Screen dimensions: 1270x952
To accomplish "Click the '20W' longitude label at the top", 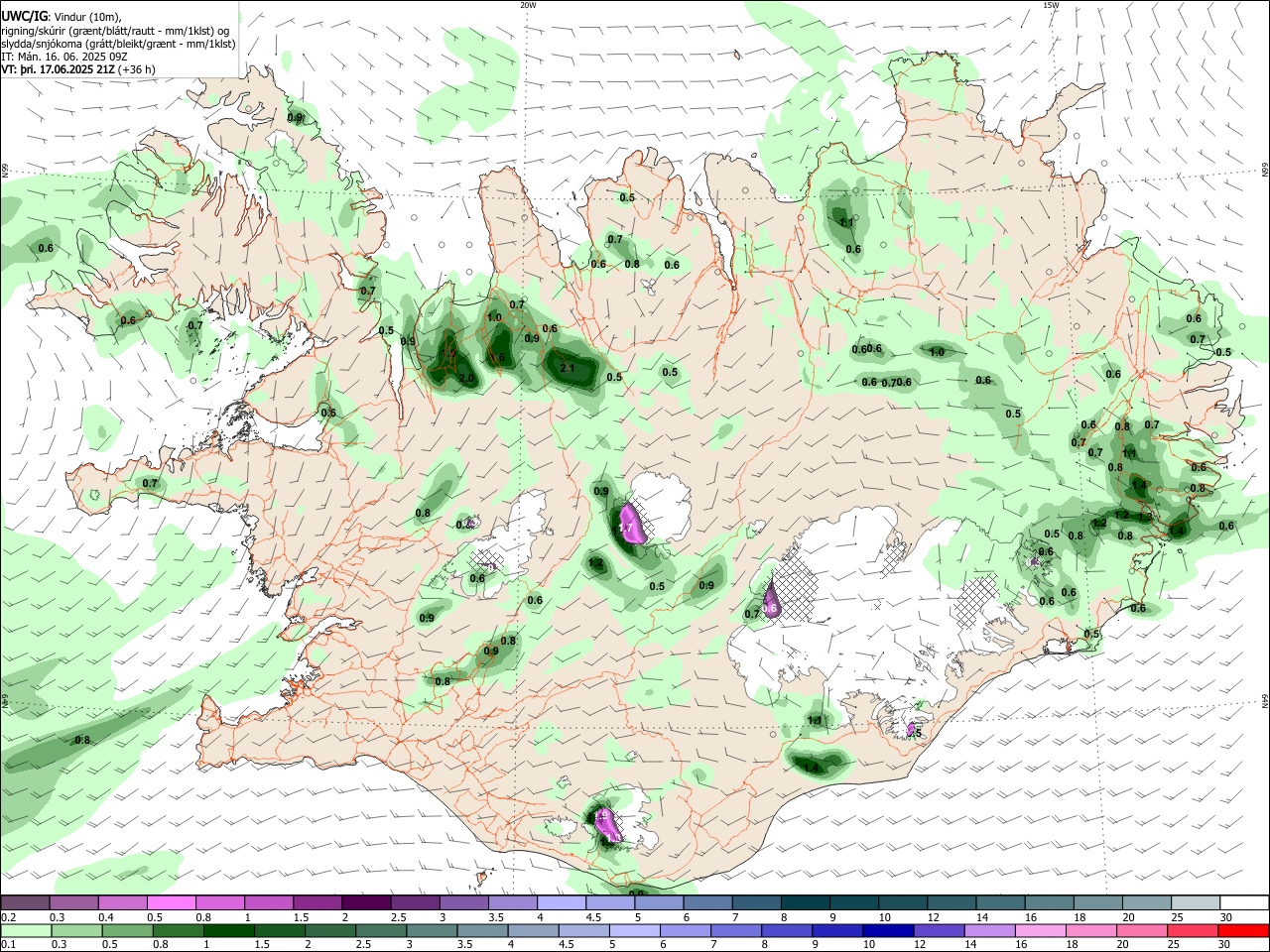I will (x=528, y=5).
